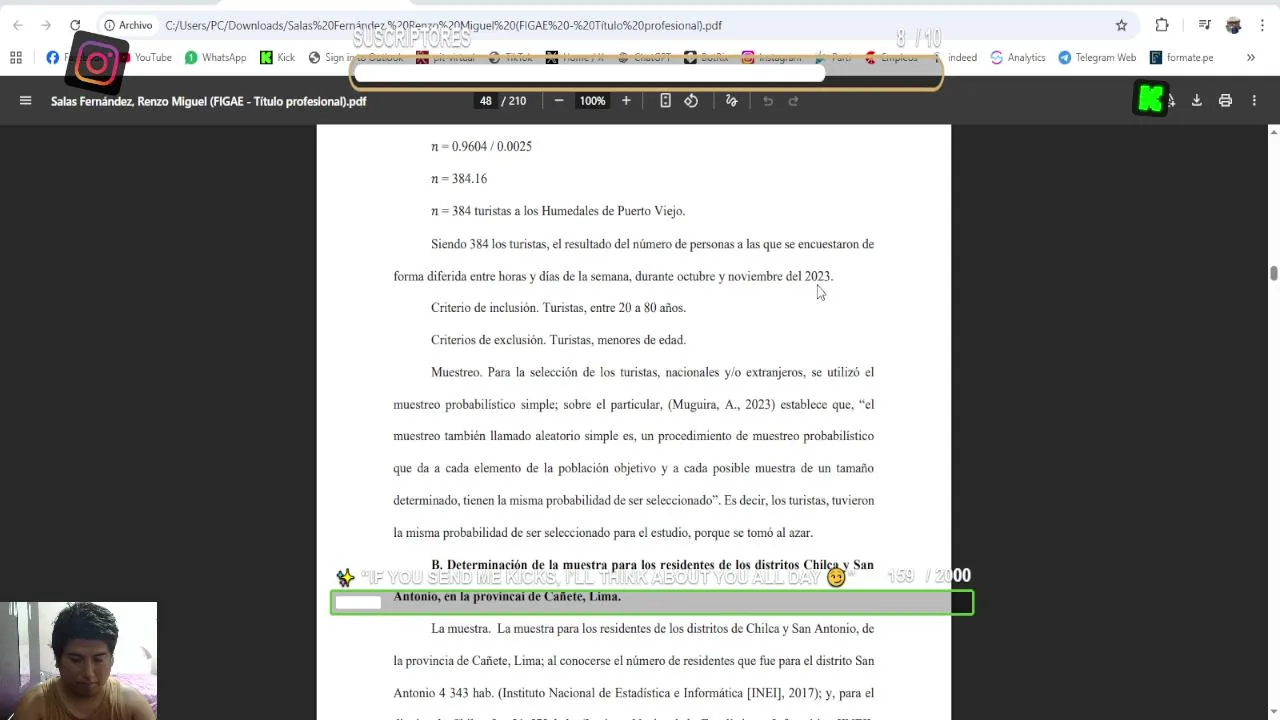The width and height of the screenshot is (1280, 720).
Task: Open the PDF sidebar menu icon
Action: [26, 101]
